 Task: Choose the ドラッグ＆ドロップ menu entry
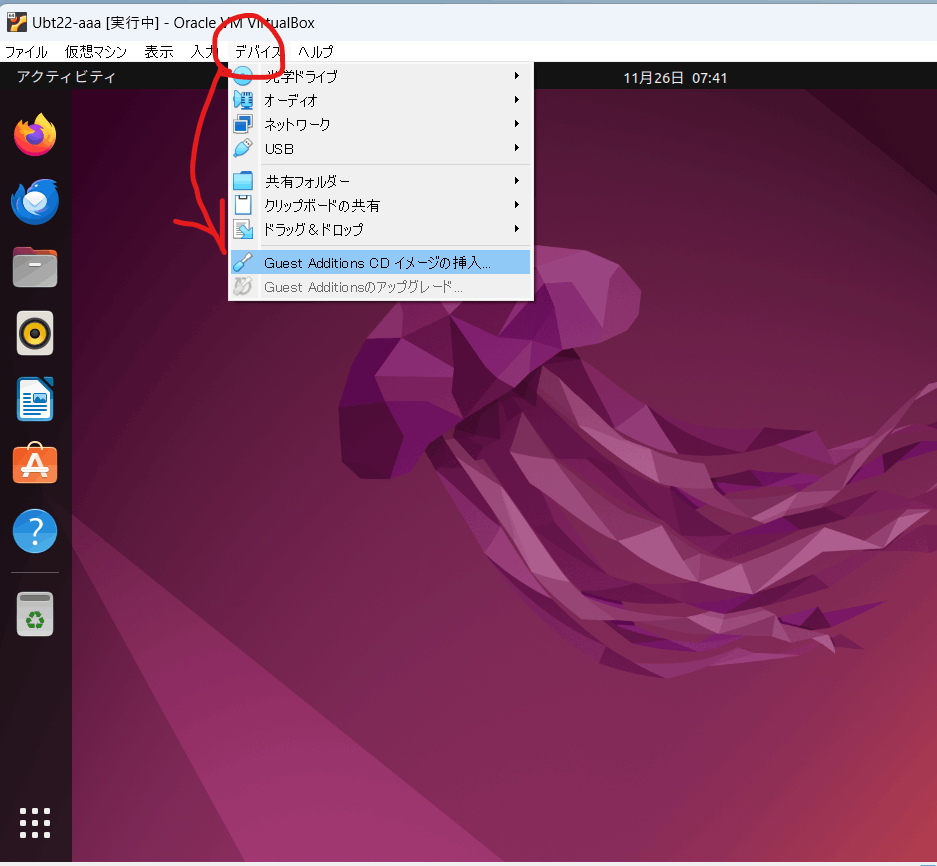pyautogui.click(x=380, y=229)
